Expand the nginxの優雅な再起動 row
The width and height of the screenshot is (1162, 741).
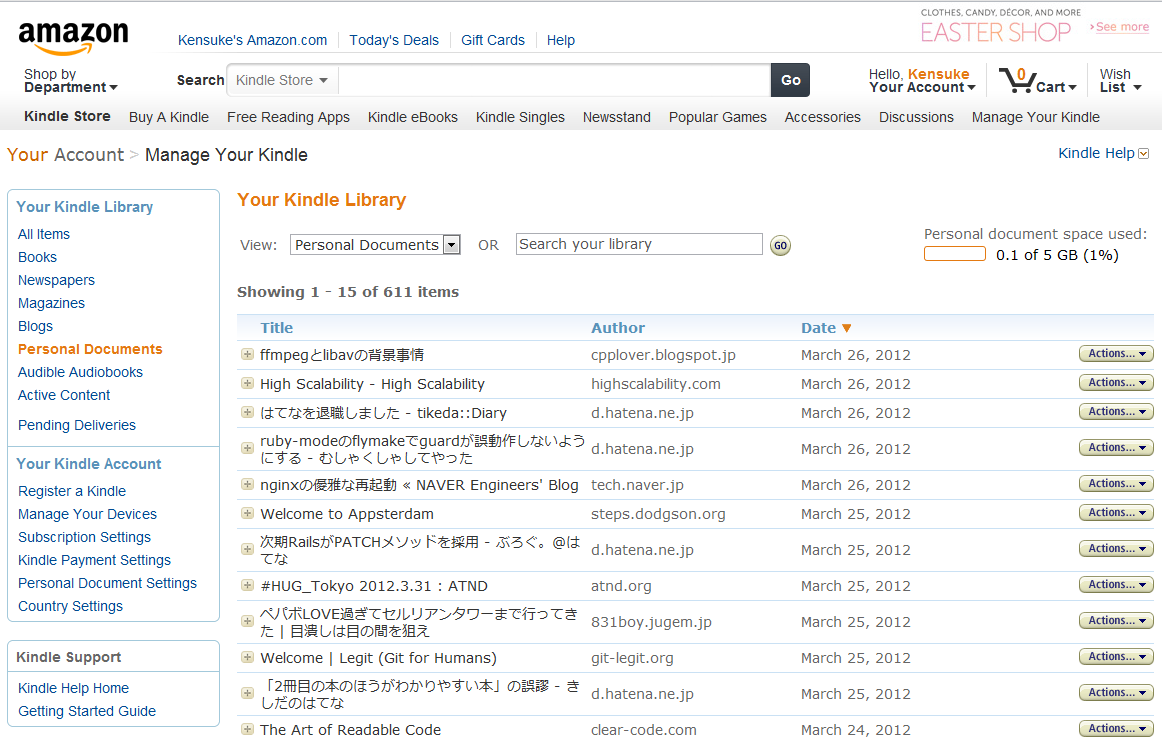[248, 485]
